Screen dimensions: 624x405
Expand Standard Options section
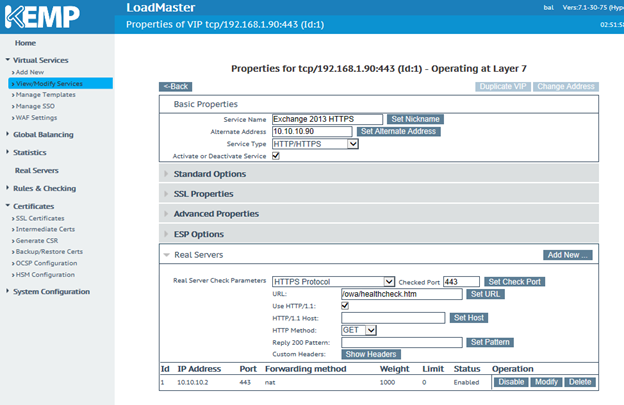379,174
